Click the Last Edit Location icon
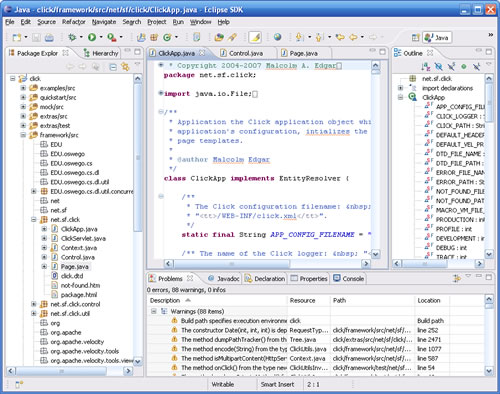 [x=340, y=37]
